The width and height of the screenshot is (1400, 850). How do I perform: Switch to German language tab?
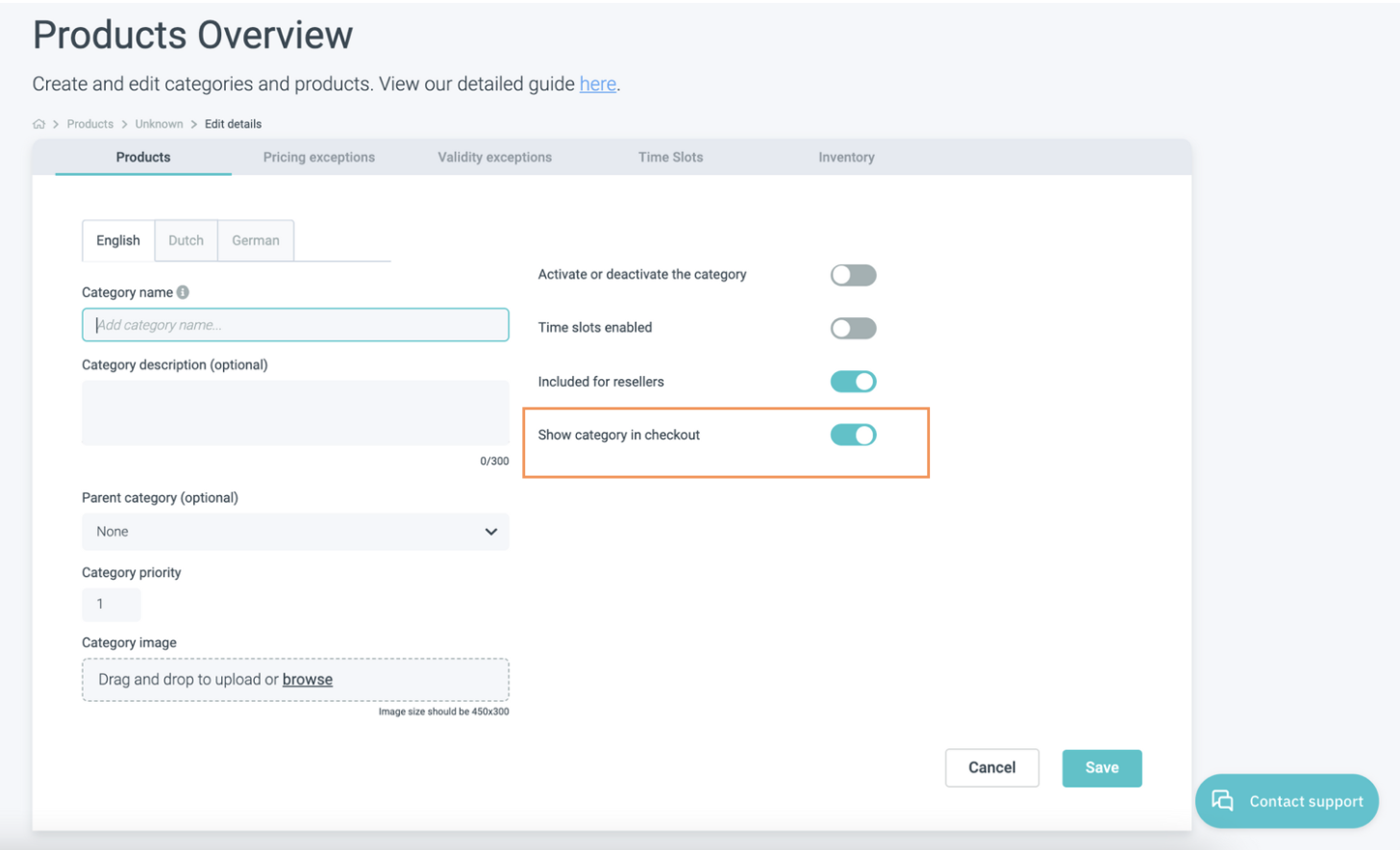pyautogui.click(x=256, y=240)
